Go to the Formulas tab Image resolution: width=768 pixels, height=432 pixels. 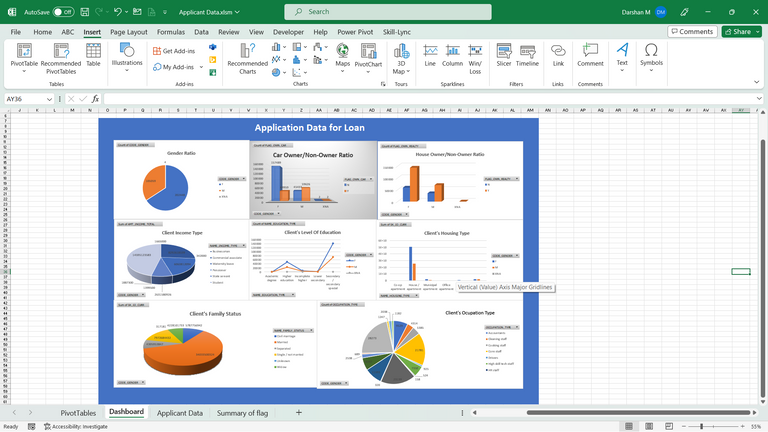coord(171,32)
